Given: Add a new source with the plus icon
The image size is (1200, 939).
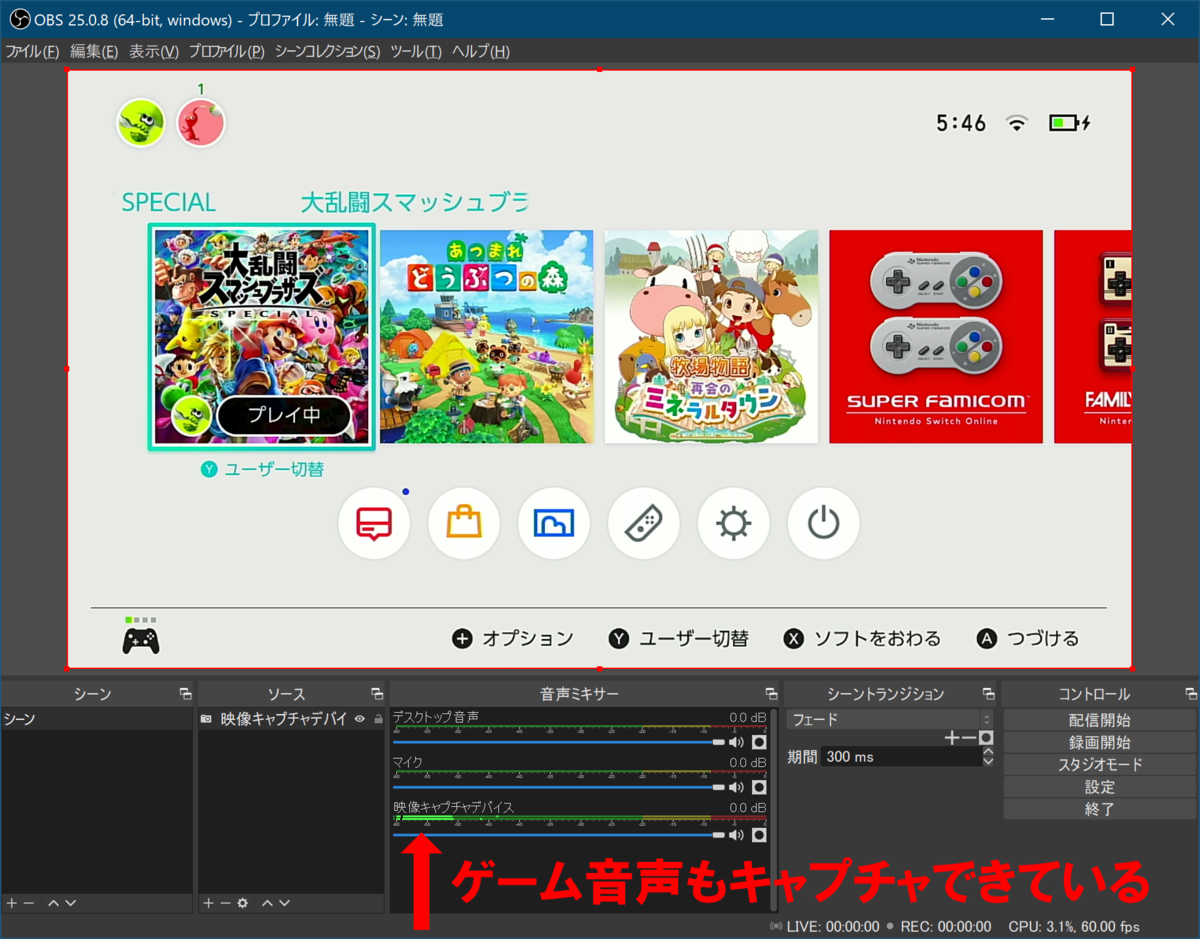Looking at the screenshot, I should coord(209,903).
